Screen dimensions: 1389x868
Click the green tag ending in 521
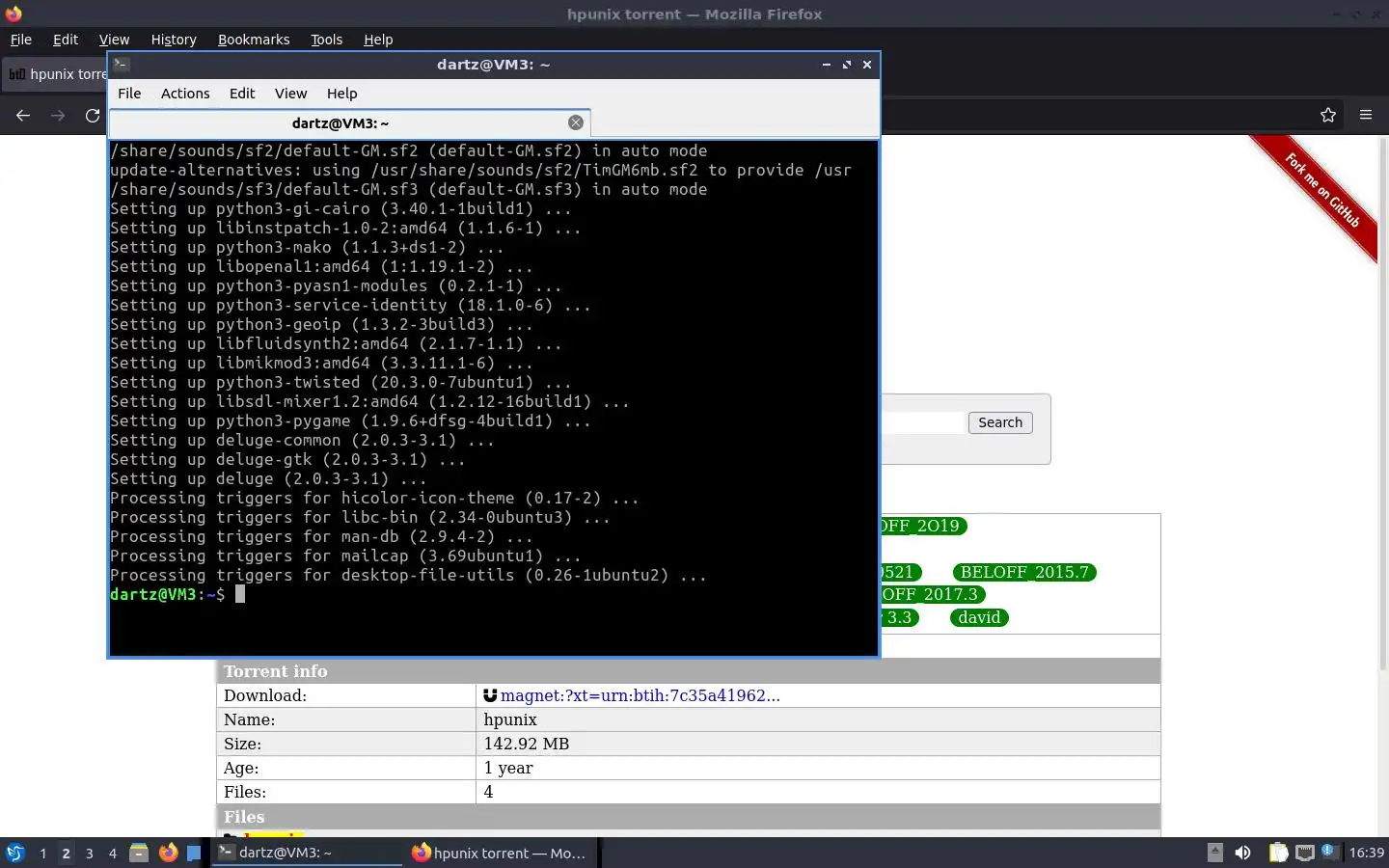pos(901,572)
